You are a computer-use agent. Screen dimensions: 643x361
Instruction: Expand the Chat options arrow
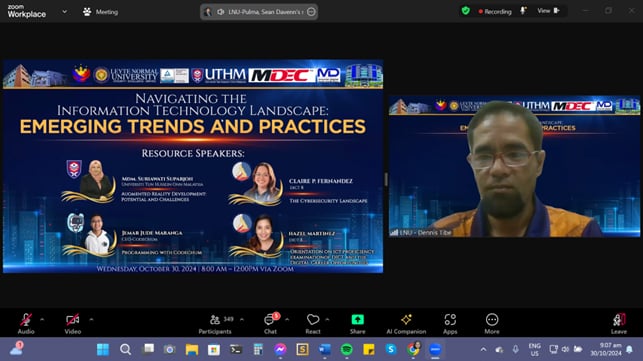[x=287, y=319]
